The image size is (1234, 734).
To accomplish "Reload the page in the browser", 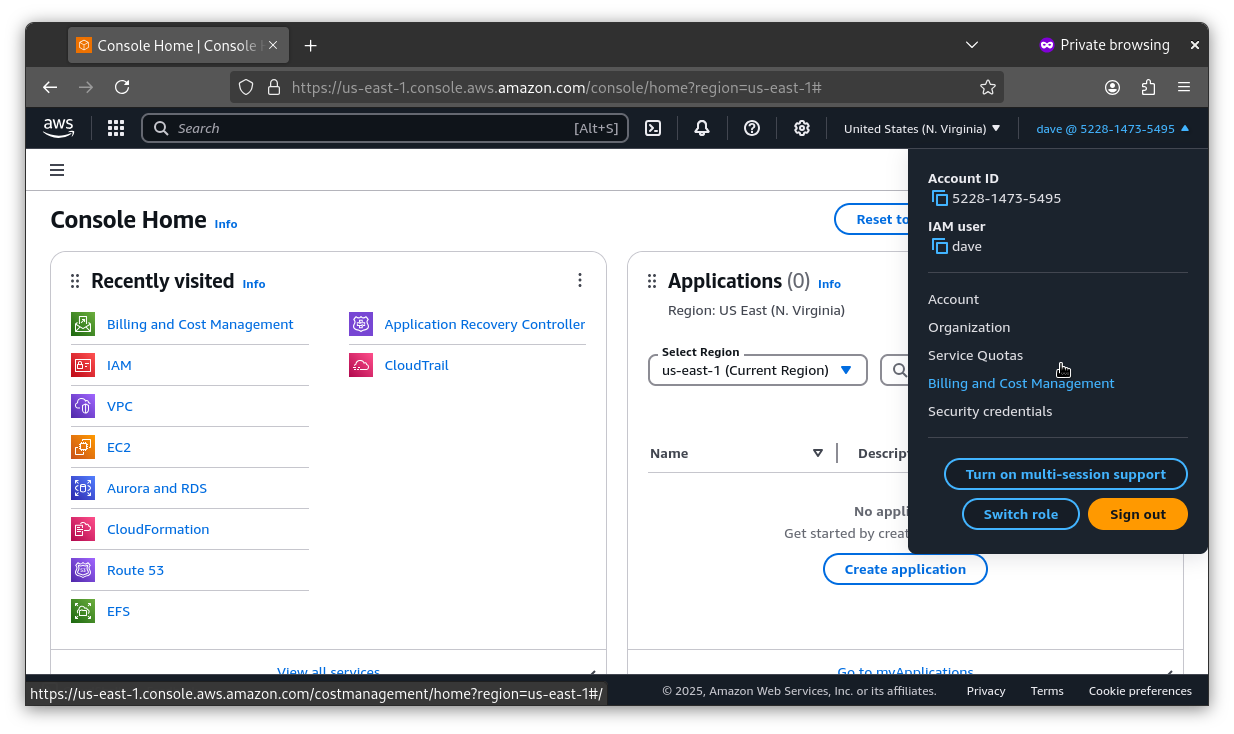I will pyautogui.click(x=122, y=87).
